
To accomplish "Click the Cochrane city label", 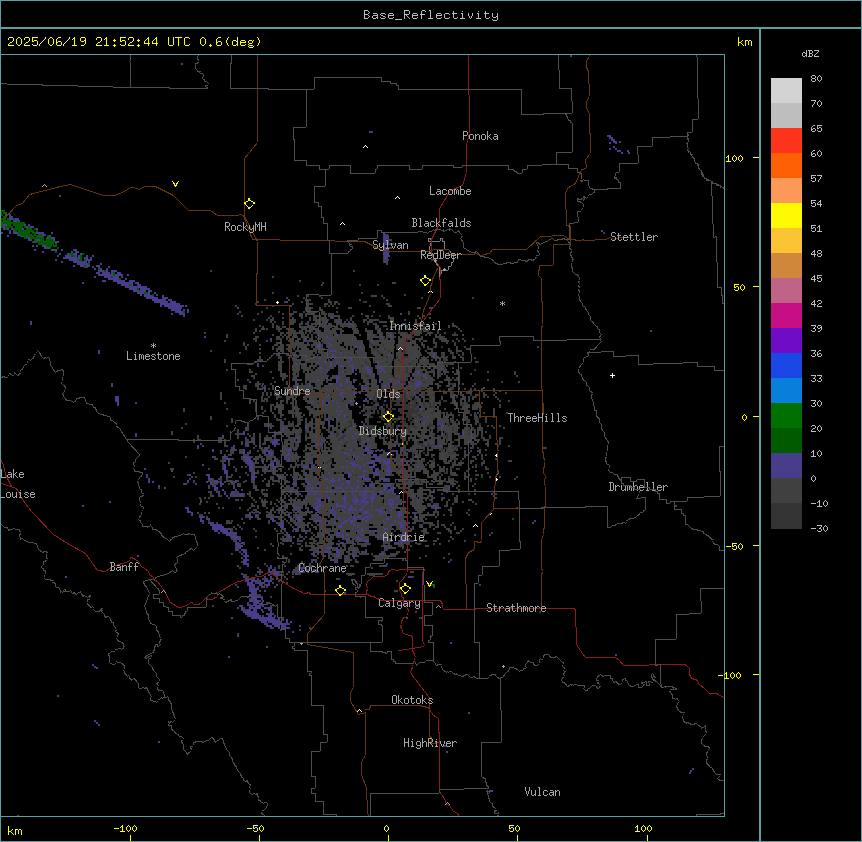I will [322, 568].
